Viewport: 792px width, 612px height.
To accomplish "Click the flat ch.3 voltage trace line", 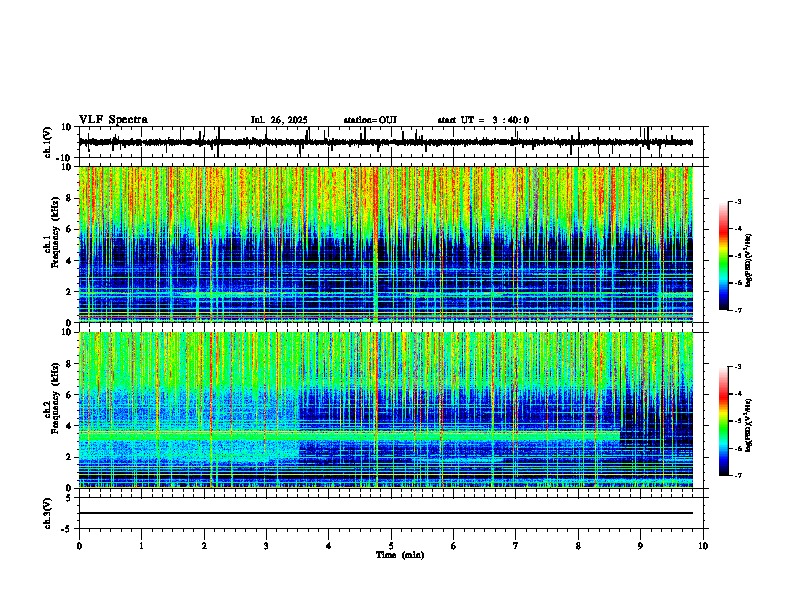I will (x=386, y=513).
